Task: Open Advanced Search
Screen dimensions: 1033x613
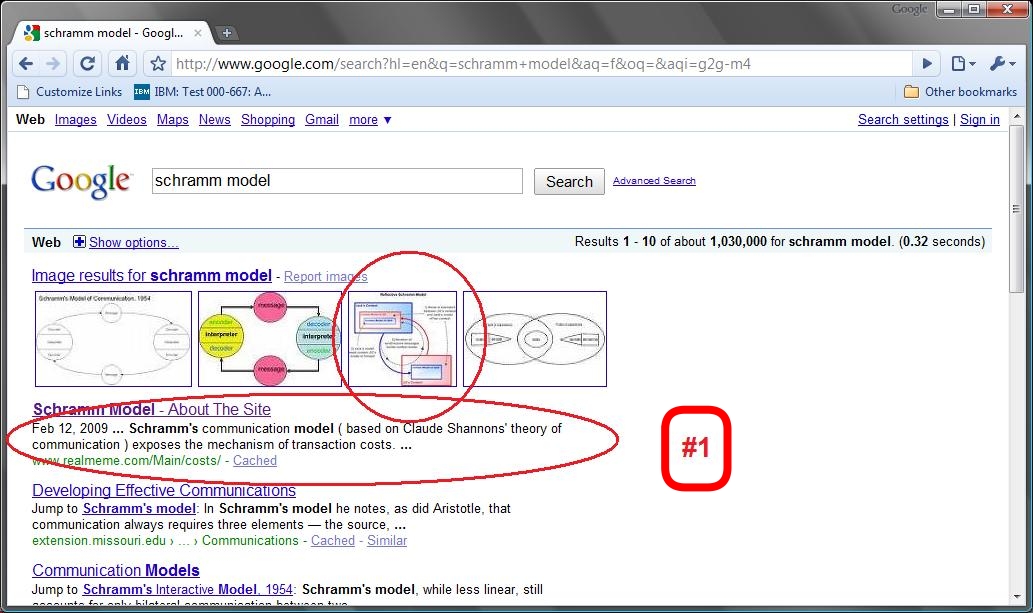Action: coord(654,181)
